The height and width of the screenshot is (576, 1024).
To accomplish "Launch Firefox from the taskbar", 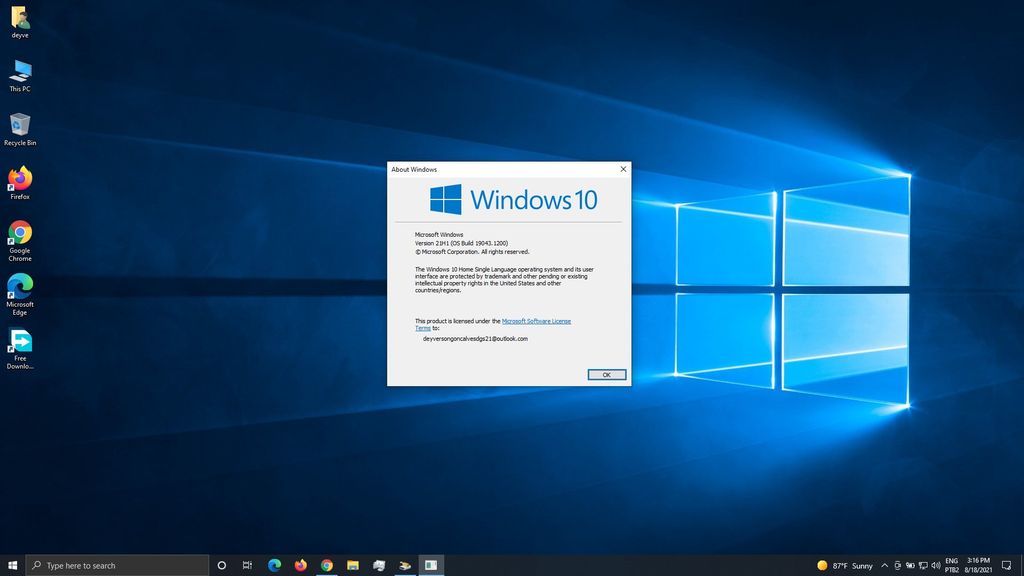I will pos(300,565).
